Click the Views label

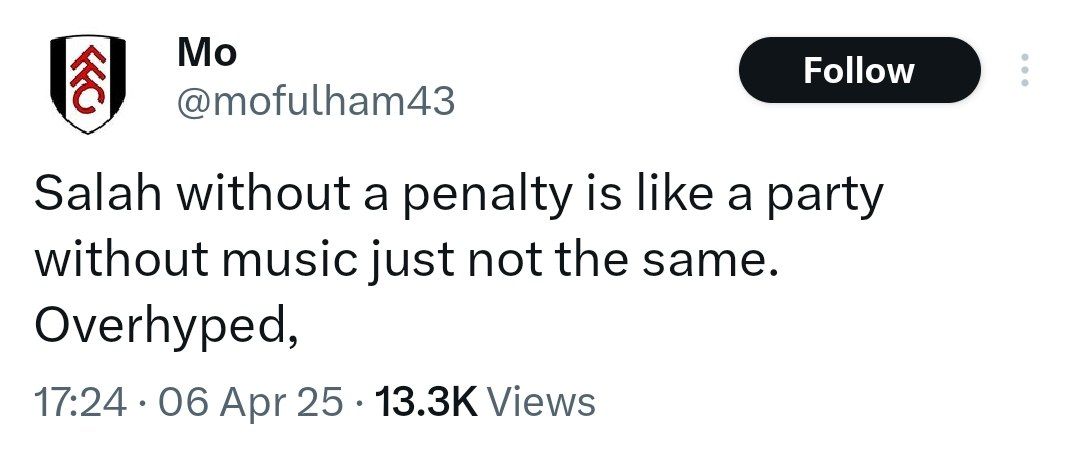click(541, 401)
